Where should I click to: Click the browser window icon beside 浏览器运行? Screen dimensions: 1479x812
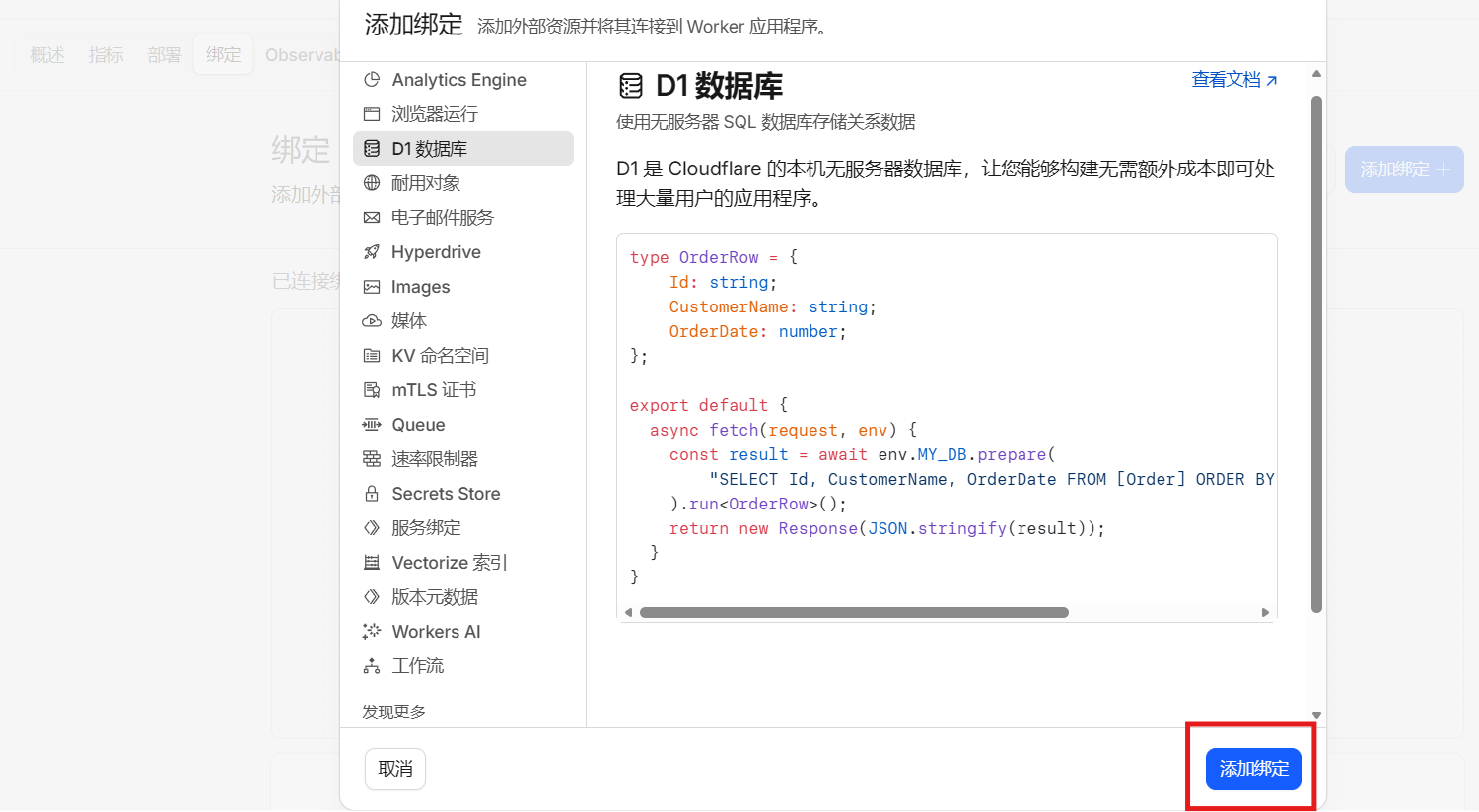pos(372,114)
